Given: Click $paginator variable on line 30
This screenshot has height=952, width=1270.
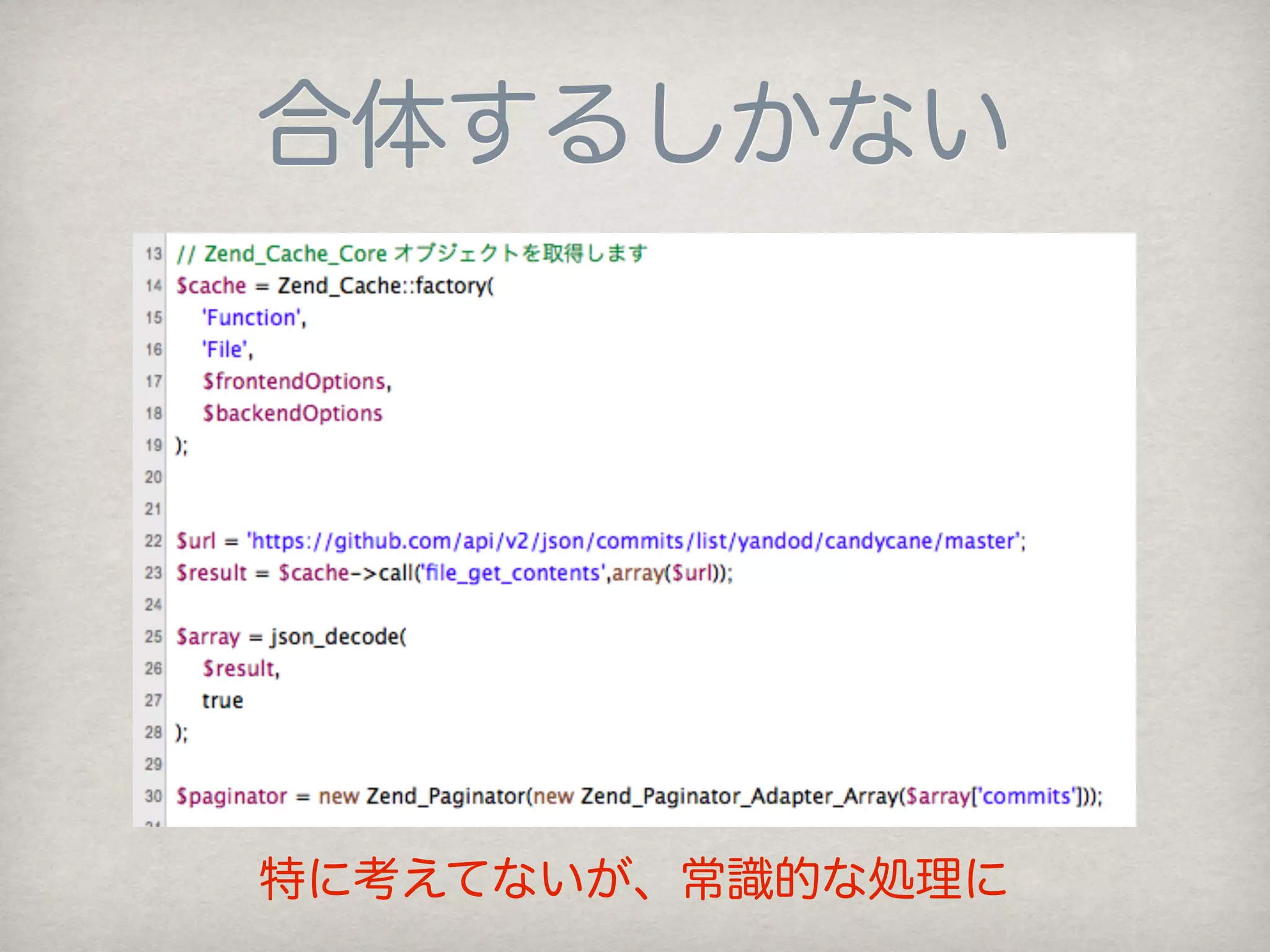Looking at the screenshot, I should click(x=231, y=796).
